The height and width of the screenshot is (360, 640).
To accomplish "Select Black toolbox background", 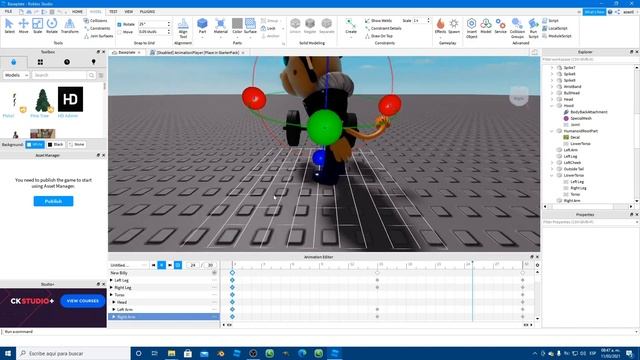I will pyautogui.click(x=56, y=144).
